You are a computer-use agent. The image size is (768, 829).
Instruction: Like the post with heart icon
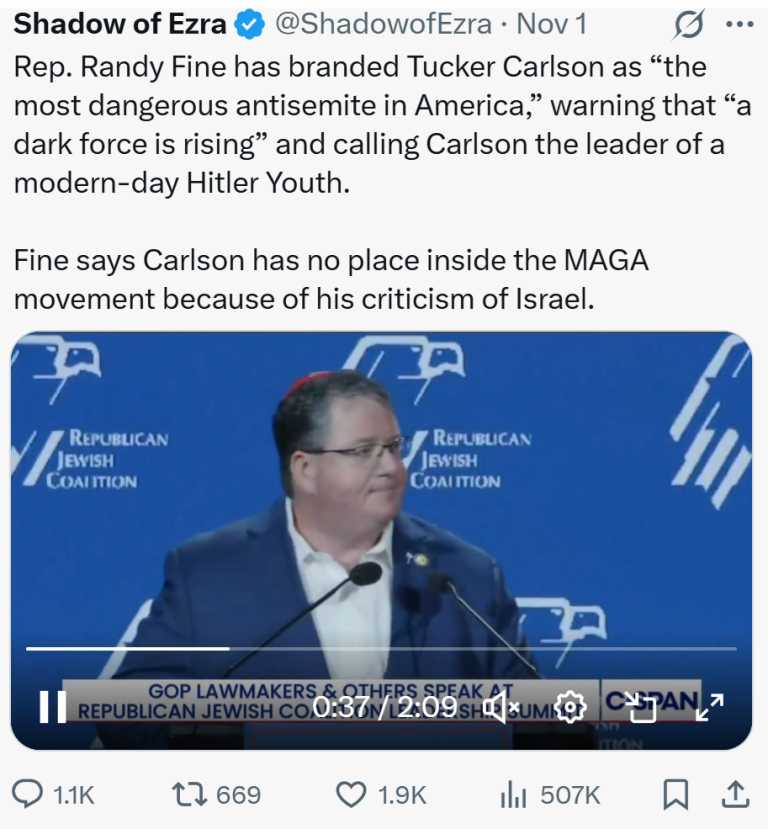350,795
